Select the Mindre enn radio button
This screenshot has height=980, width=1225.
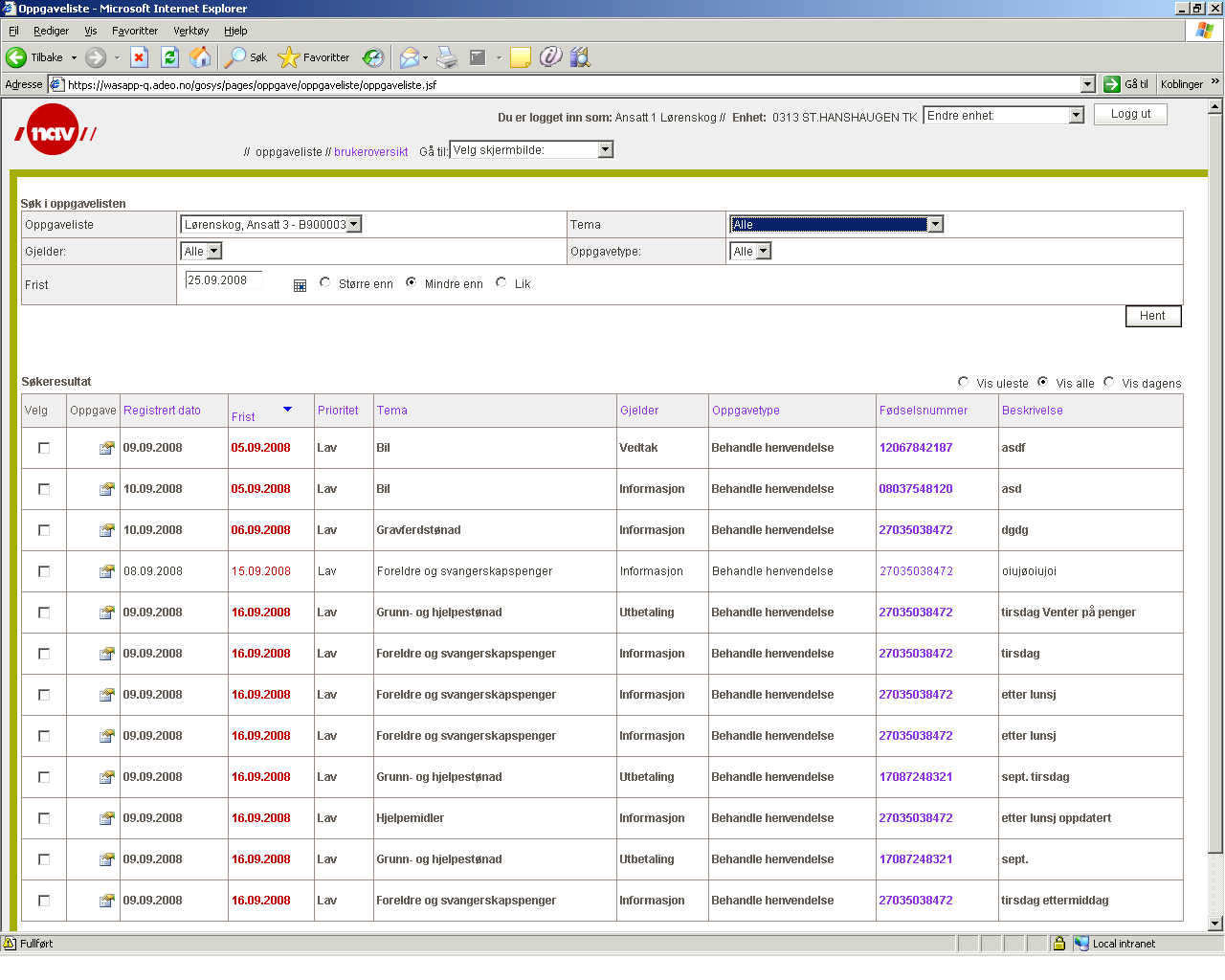(412, 282)
